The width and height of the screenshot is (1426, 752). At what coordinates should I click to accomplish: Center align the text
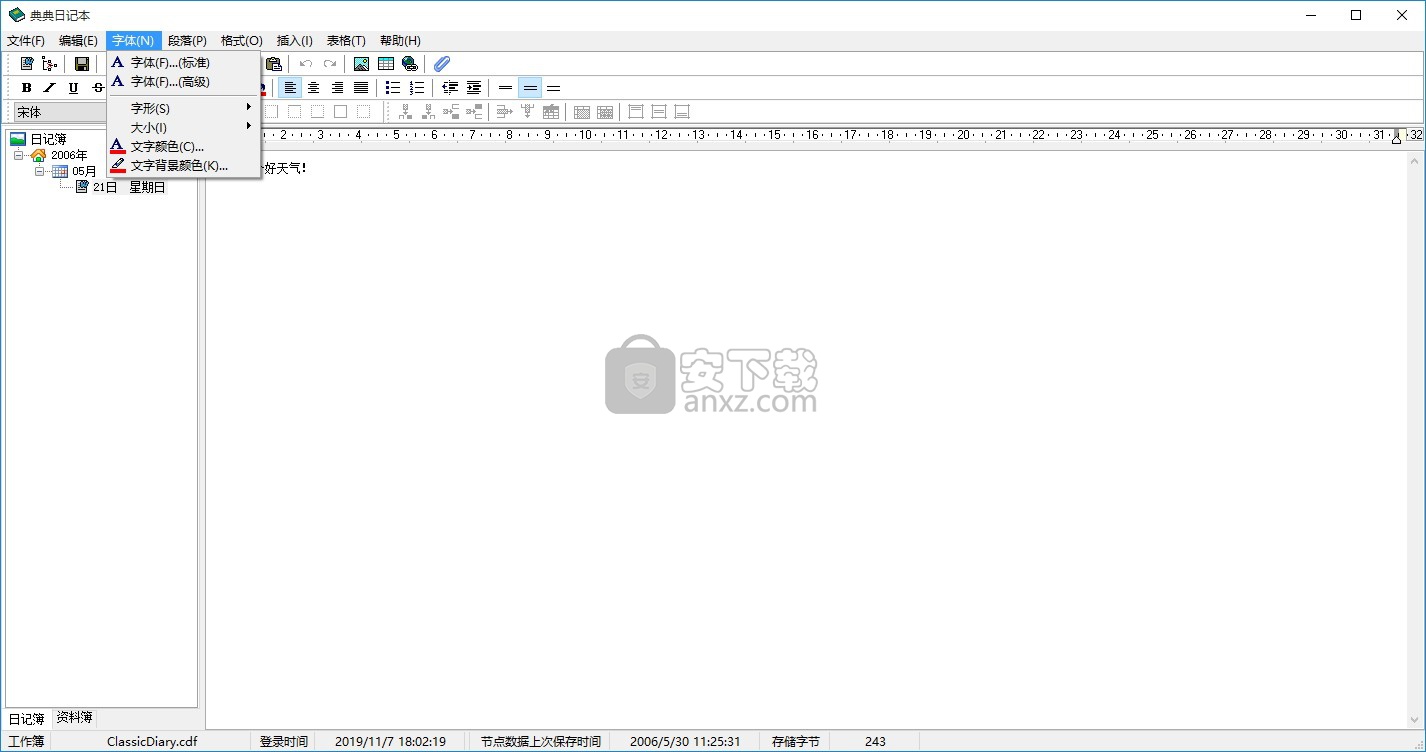click(314, 88)
